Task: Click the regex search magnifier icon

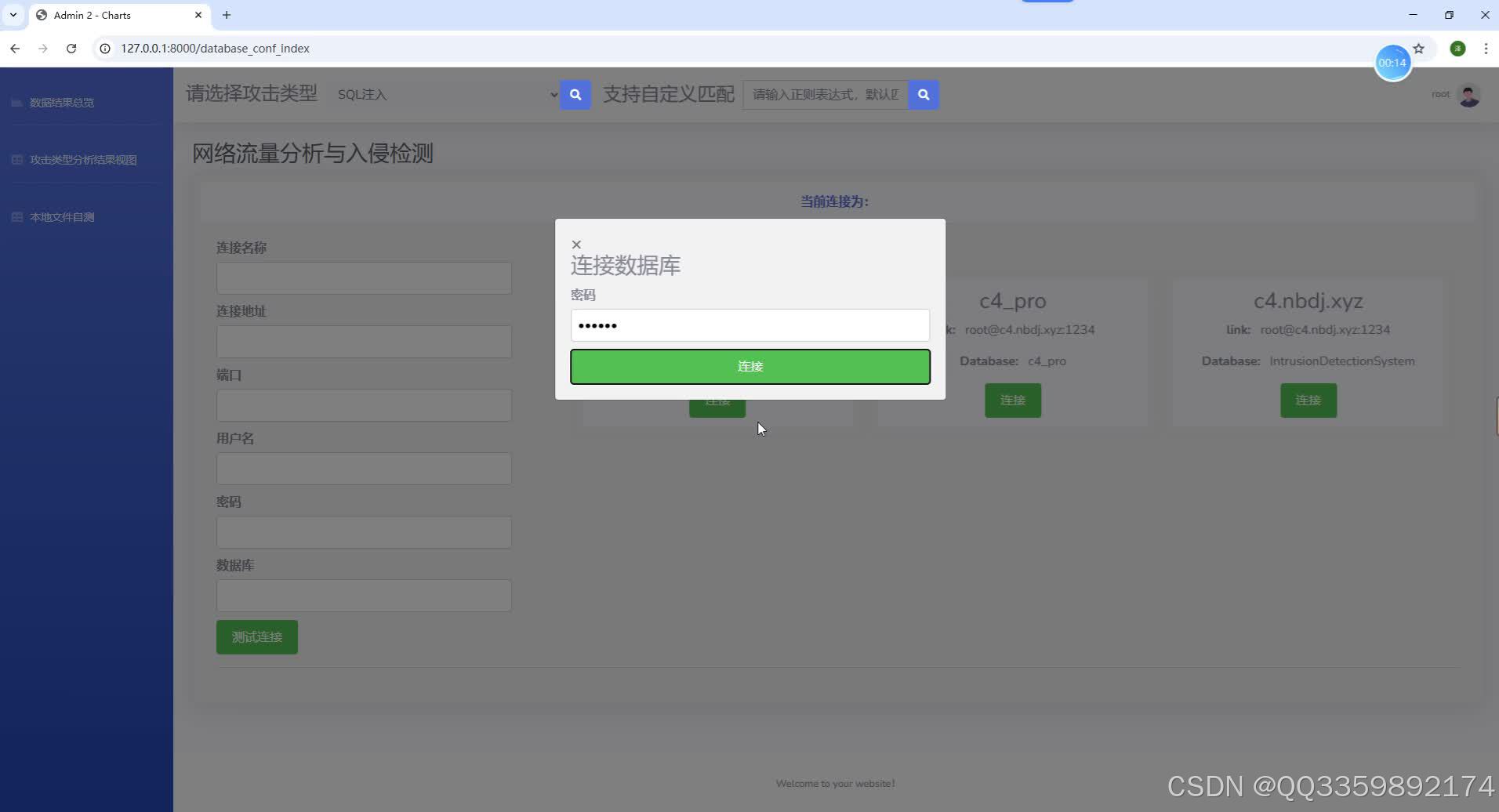Action: [924, 94]
